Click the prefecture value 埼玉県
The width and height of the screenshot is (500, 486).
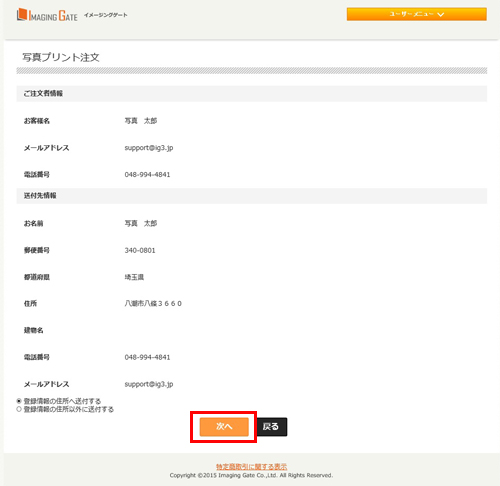[x=134, y=277]
